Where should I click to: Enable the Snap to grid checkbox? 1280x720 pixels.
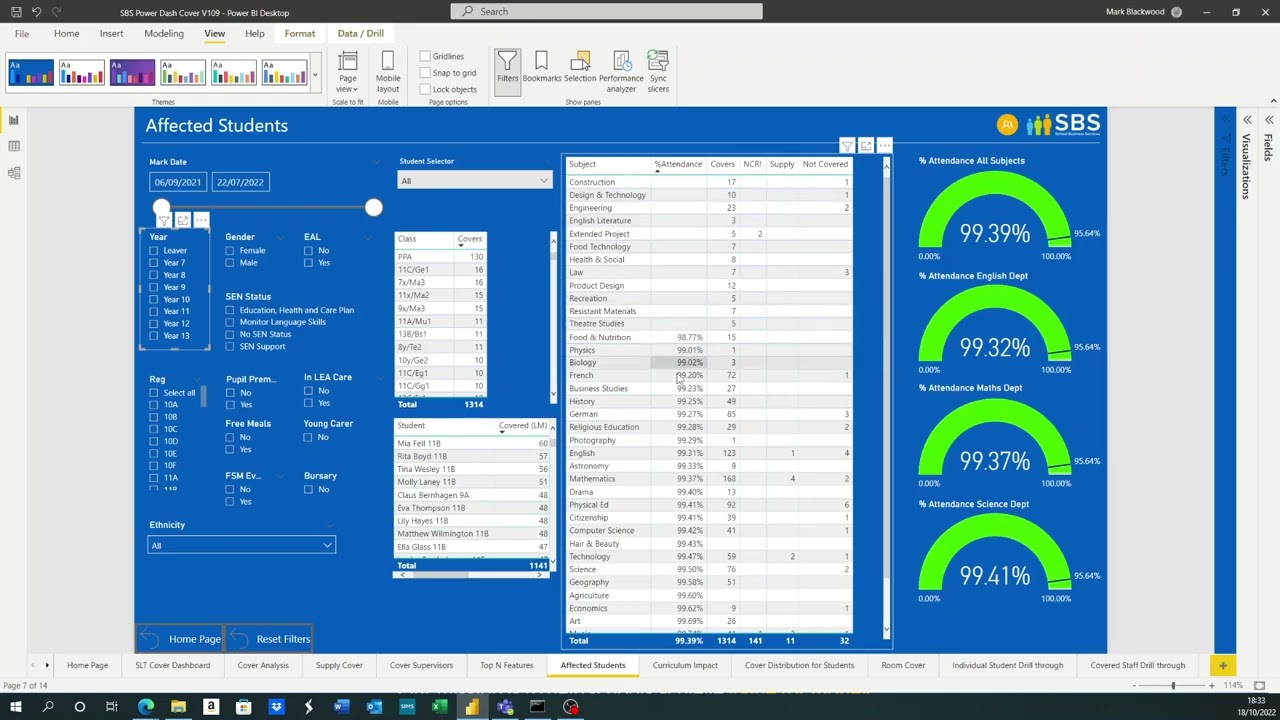coord(425,73)
